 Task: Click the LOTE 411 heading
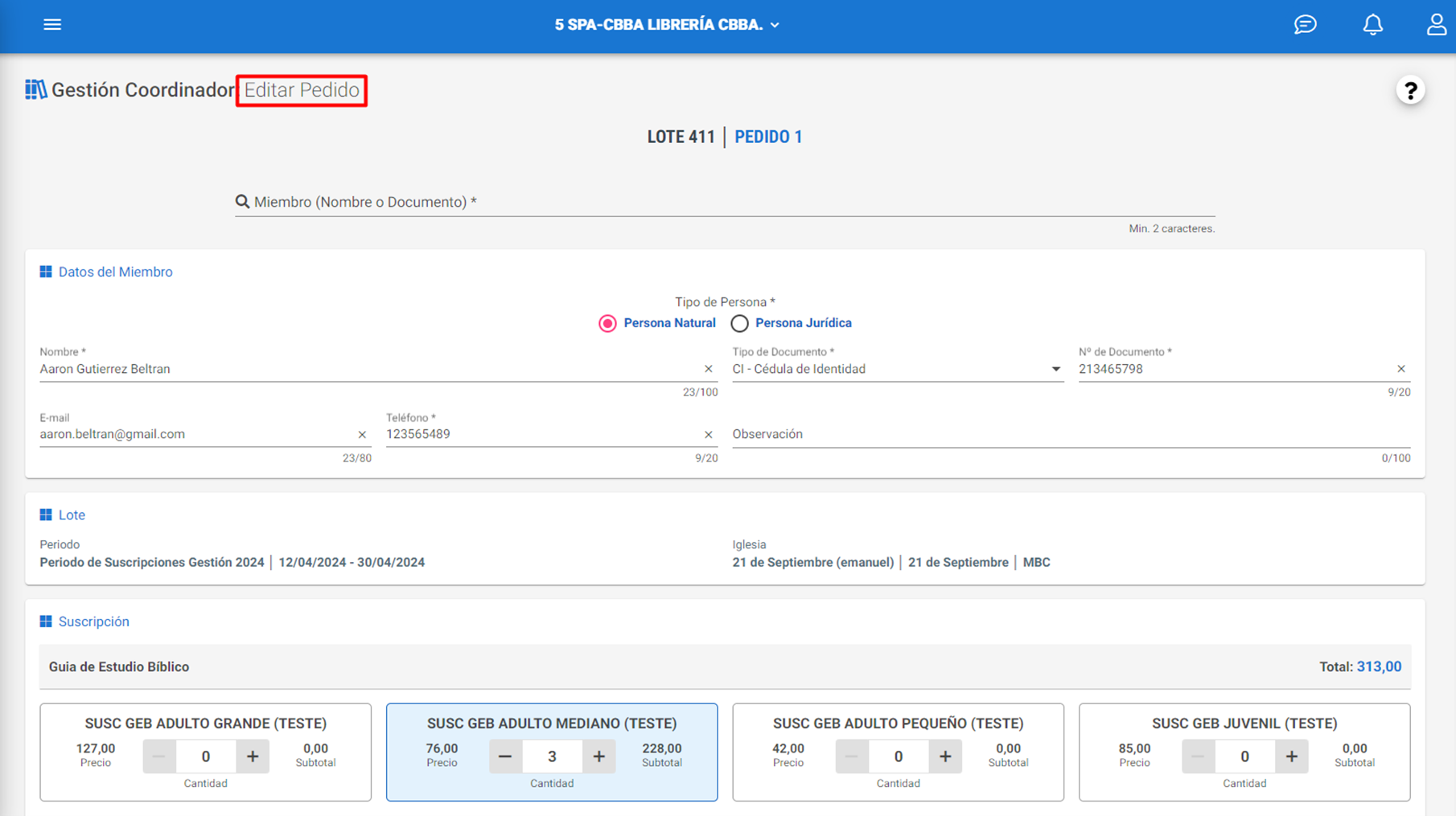point(681,137)
